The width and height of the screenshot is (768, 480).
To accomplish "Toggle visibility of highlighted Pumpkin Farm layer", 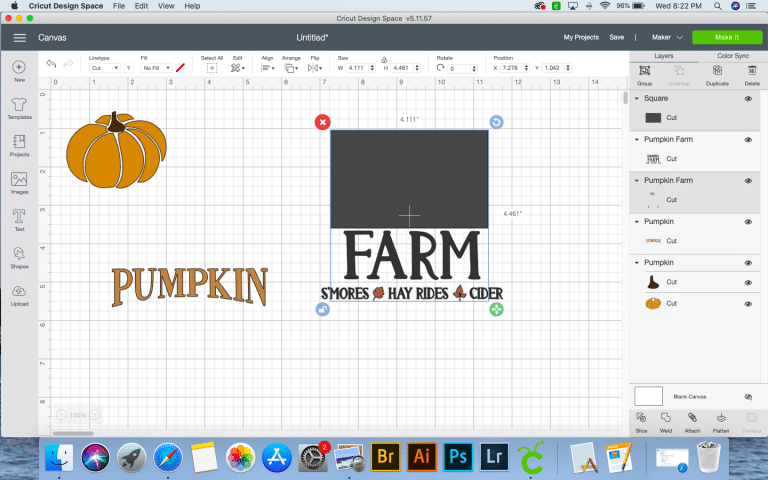I will (748, 181).
